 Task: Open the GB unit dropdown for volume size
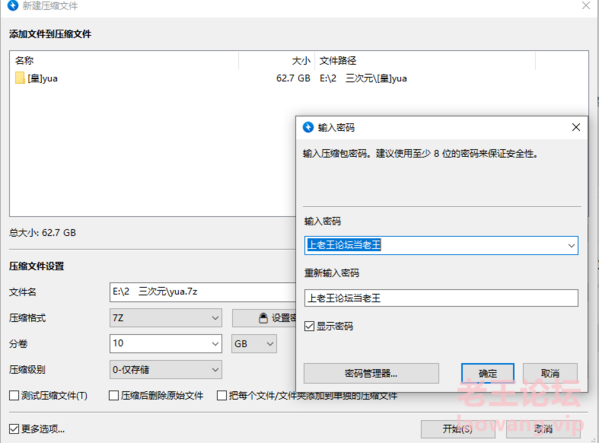click(x=254, y=344)
